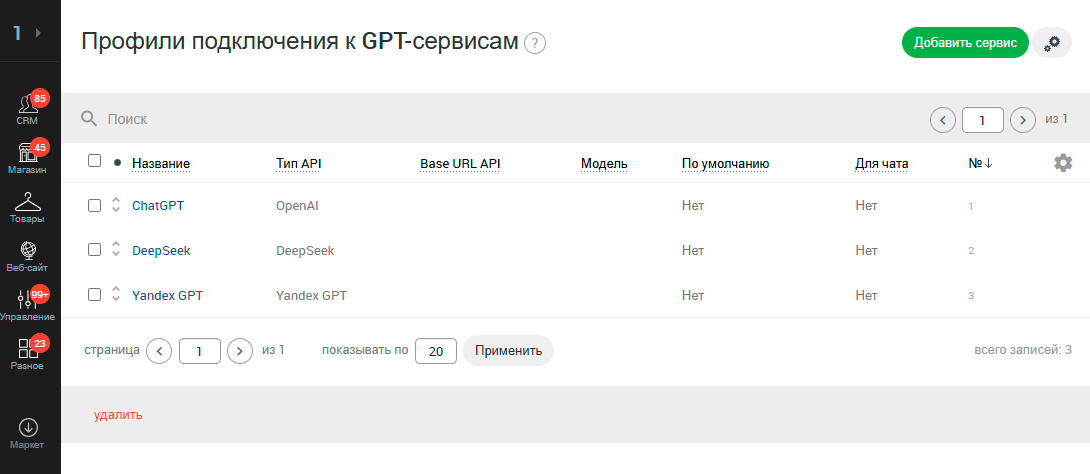This screenshot has width=1090, height=474.
Task: Click the OpenAI API type cell
Action: [298, 206]
